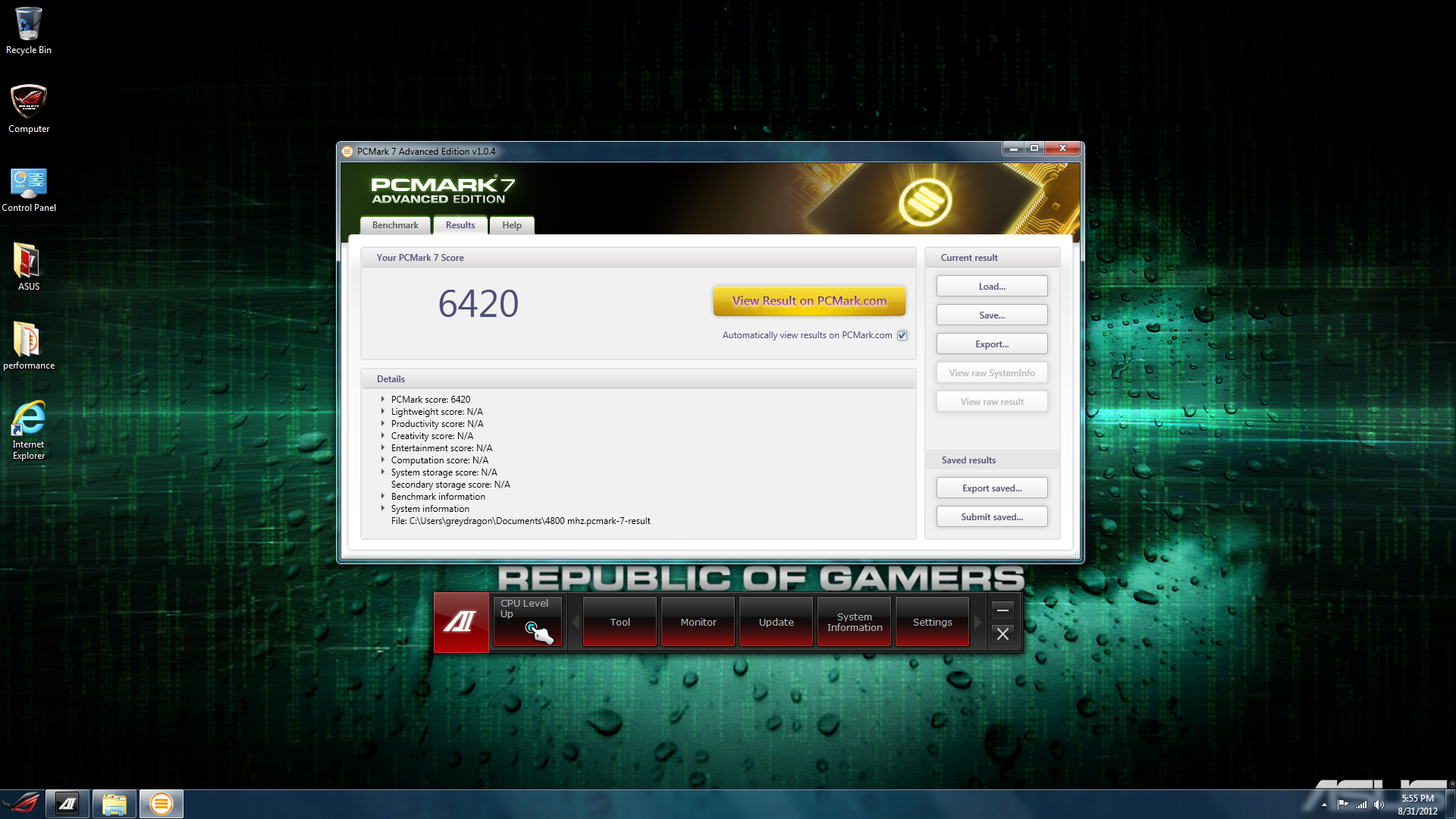Activate CPU Level Up in AI Suite
Screen dimensions: 1456x819
point(528,622)
